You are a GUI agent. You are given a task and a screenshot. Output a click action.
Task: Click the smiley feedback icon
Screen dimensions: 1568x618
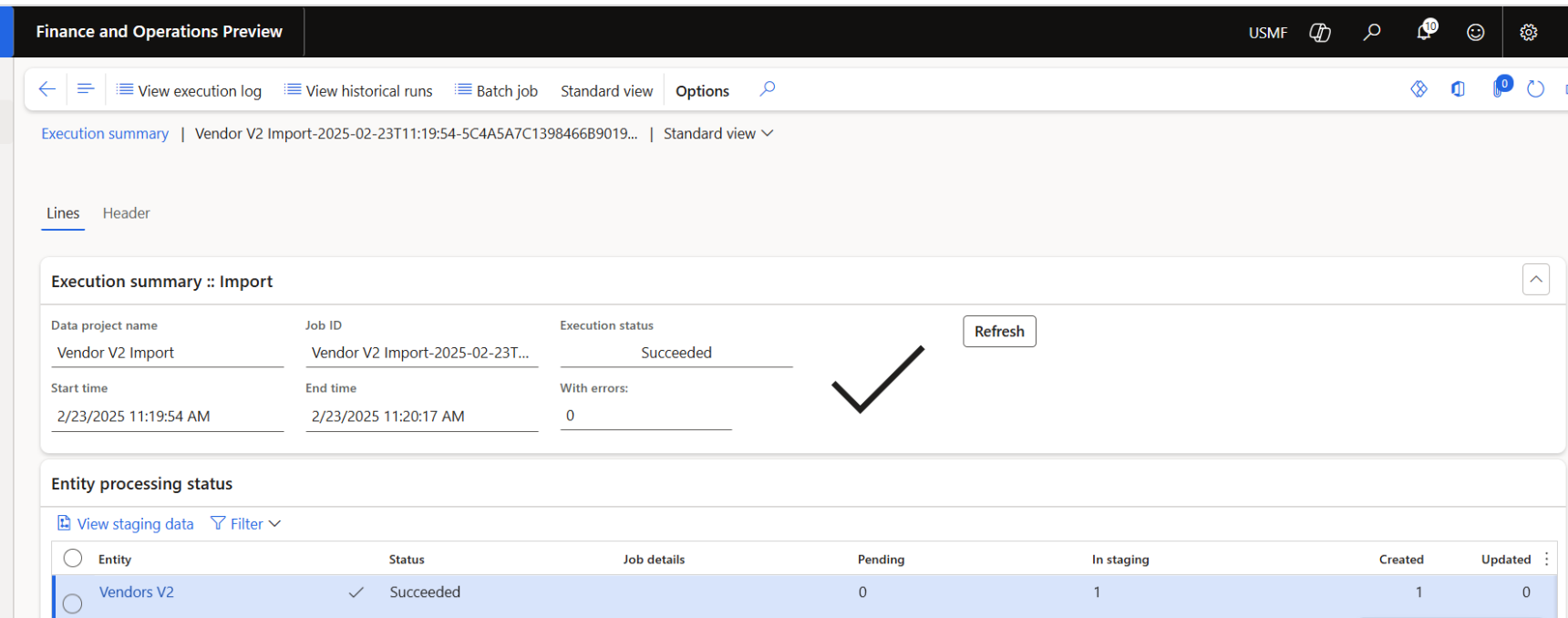pos(1476,33)
